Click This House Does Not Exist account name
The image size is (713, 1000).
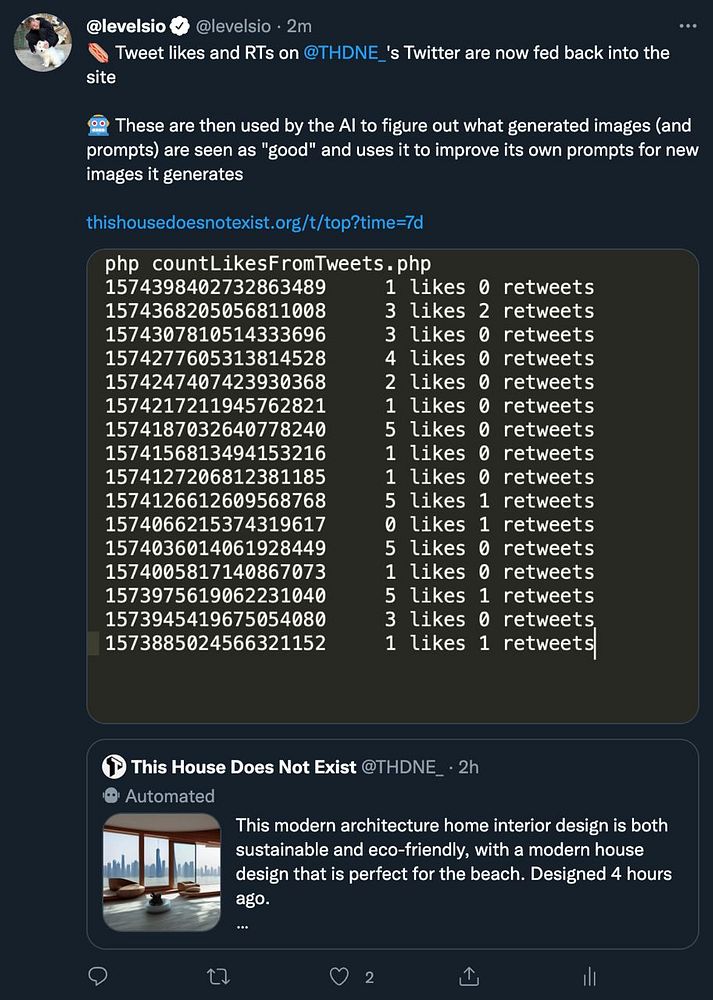243,767
